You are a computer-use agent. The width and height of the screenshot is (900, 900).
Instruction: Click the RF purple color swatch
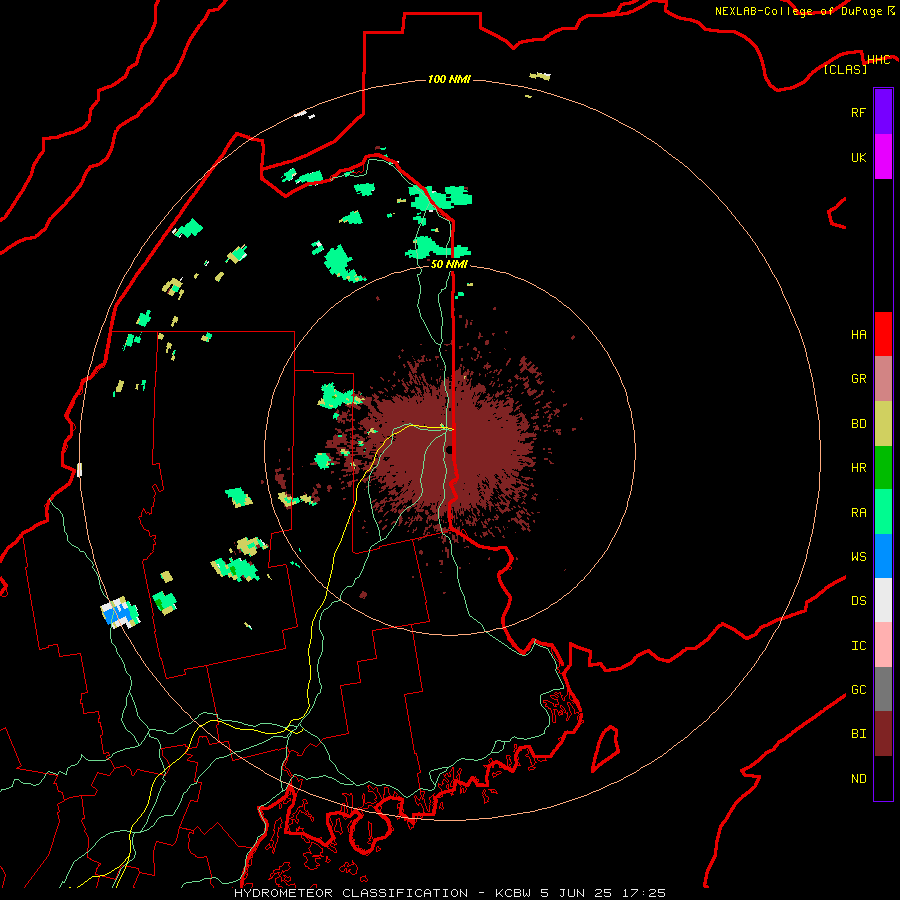pos(883,112)
